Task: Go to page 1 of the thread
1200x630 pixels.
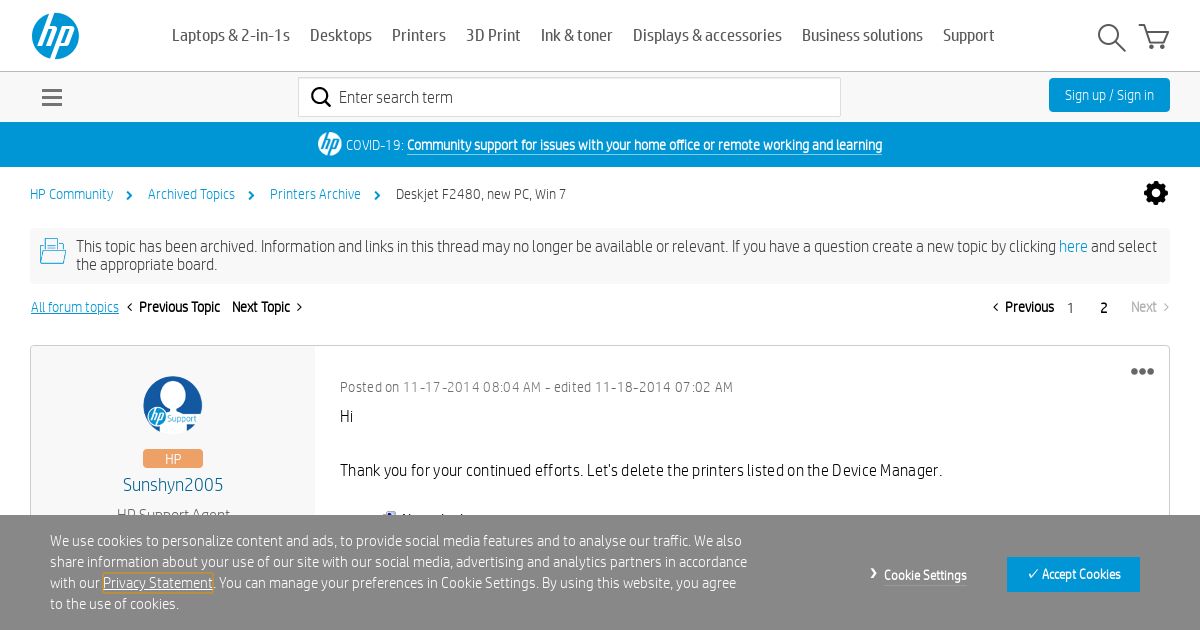Action: point(1070,308)
